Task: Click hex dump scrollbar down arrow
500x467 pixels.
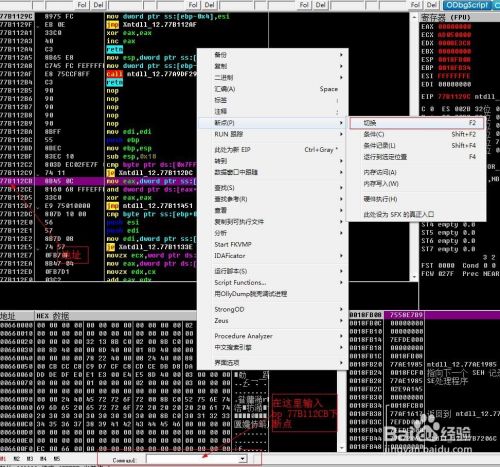Action: coord(342,448)
